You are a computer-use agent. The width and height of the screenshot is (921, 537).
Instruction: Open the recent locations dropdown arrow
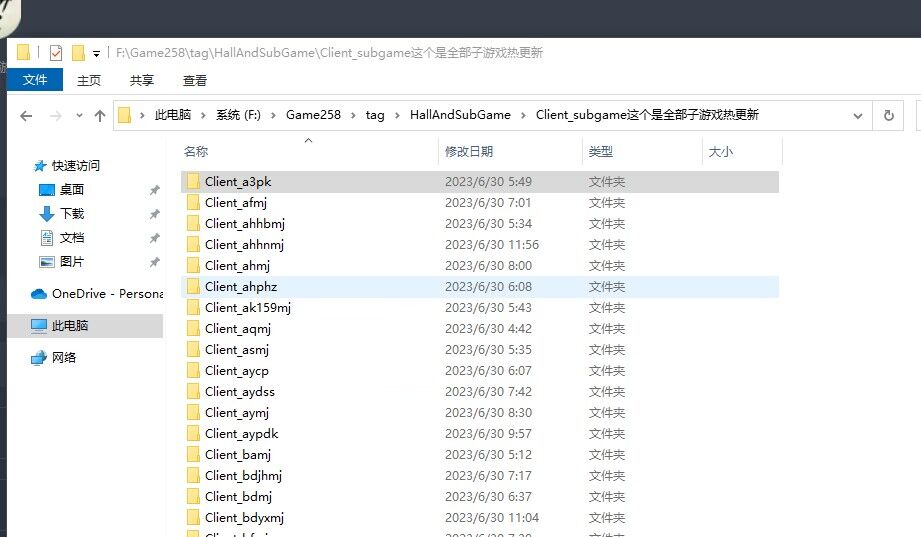tap(77, 116)
